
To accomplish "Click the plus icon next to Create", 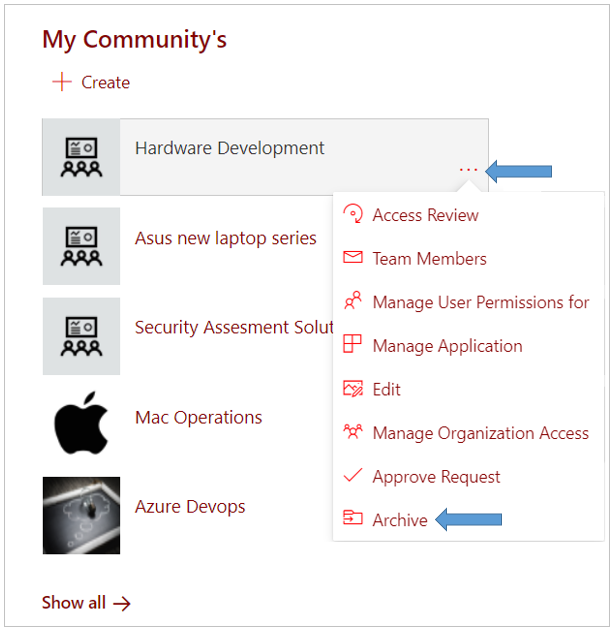I will tap(62, 82).
